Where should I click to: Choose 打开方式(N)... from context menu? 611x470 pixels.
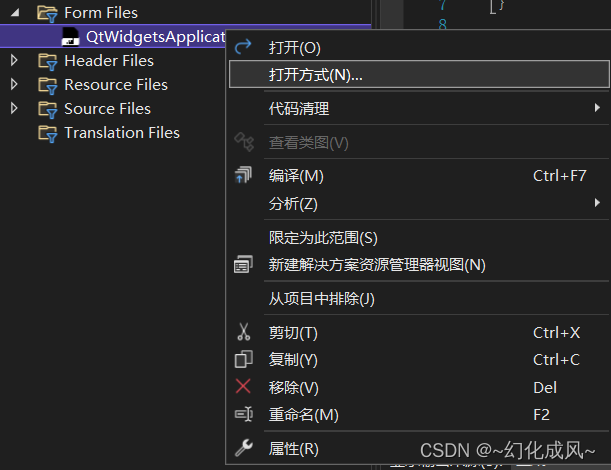pos(316,75)
